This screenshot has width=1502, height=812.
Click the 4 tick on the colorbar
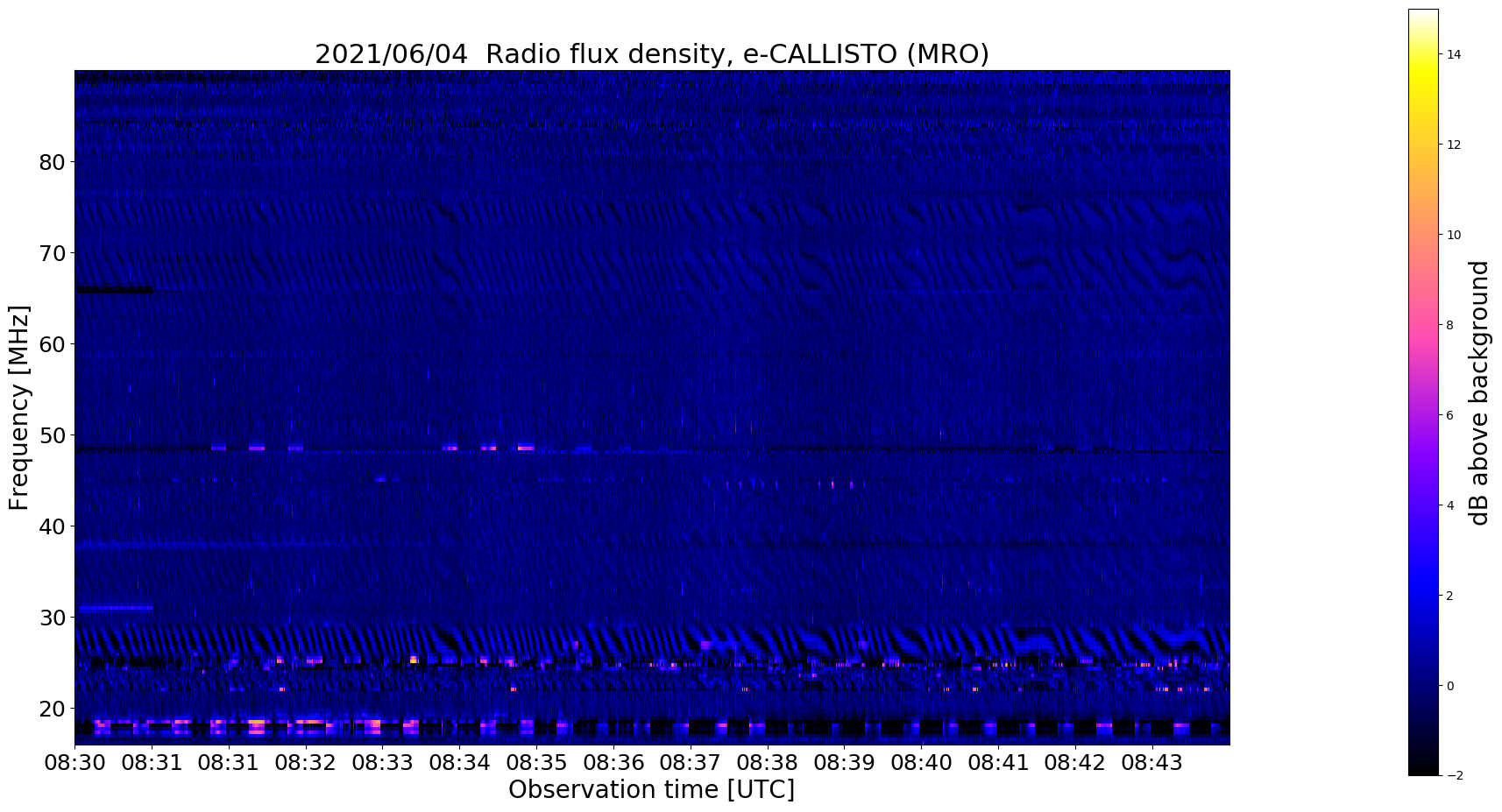(x=1450, y=505)
